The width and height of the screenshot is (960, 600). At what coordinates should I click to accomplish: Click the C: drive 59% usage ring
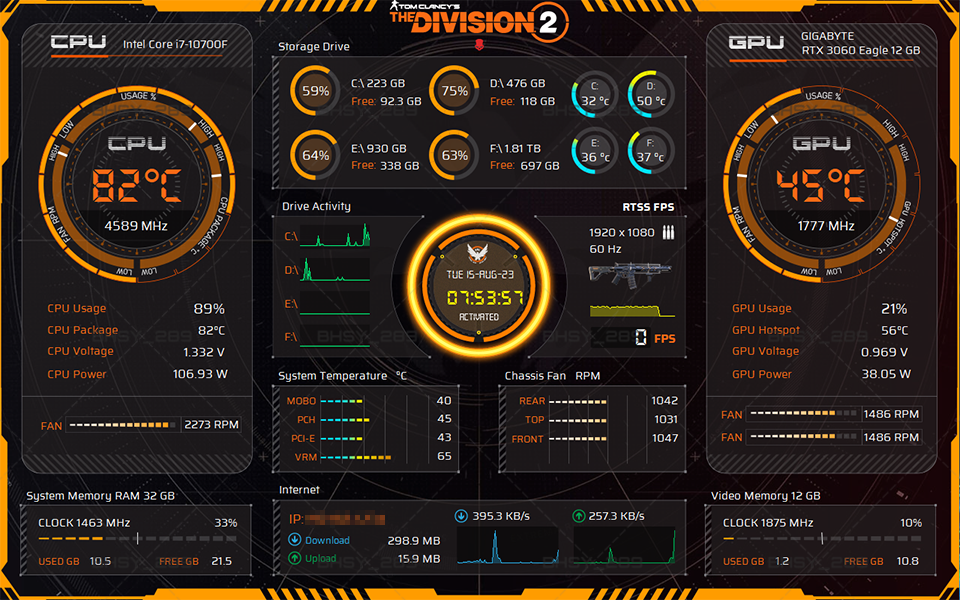(x=315, y=91)
